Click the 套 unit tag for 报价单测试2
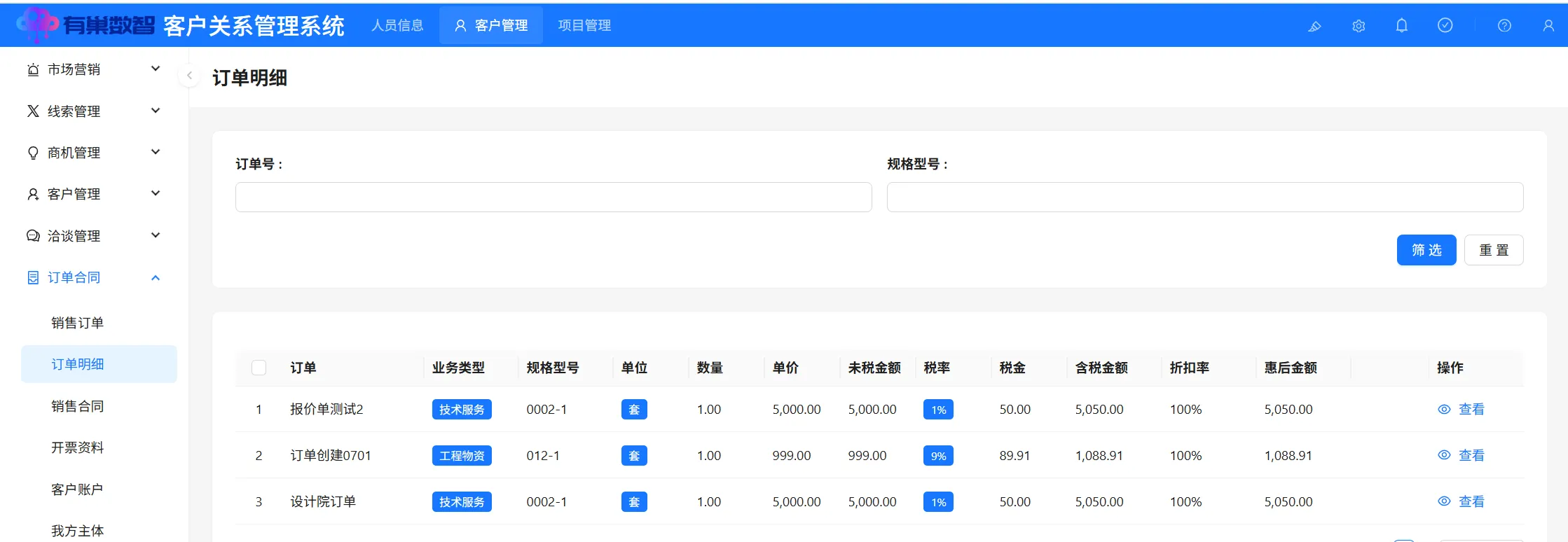1568x542 pixels. coord(634,410)
